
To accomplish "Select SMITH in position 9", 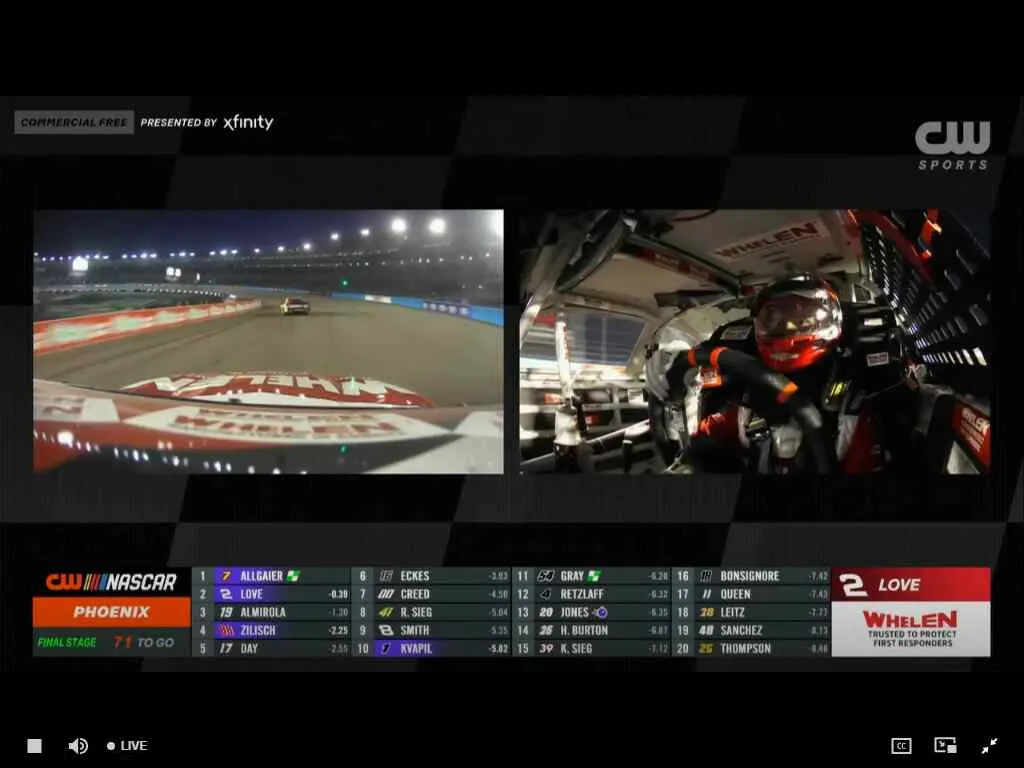I will pos(431,631).
